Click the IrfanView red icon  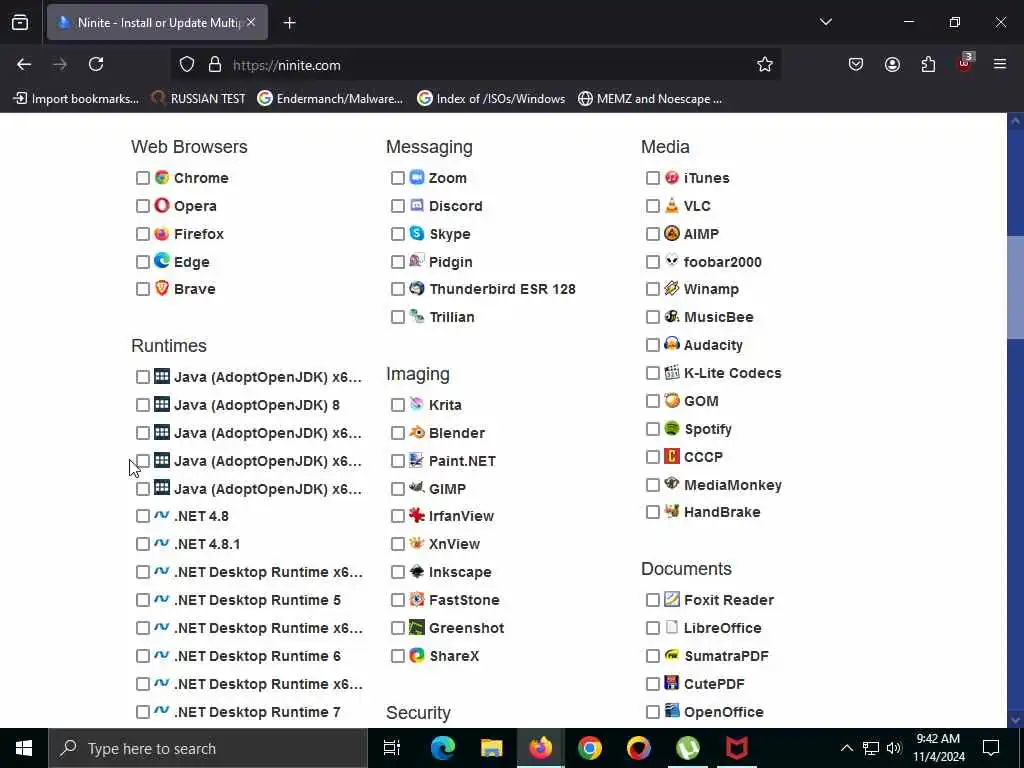tap(417, 515)
